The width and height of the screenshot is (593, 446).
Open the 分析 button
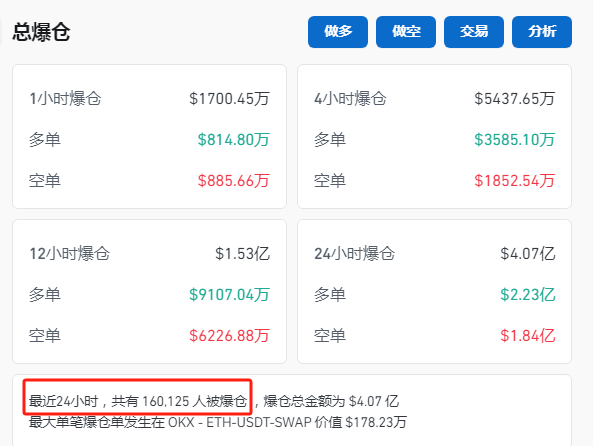[x=542, y=32]
